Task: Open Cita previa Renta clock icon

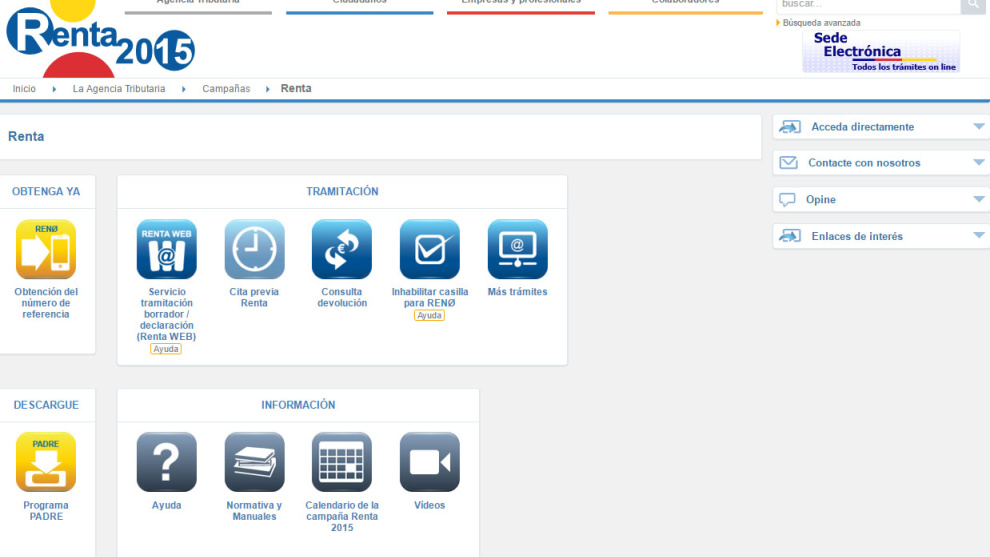Action: (x=254, y=249)
